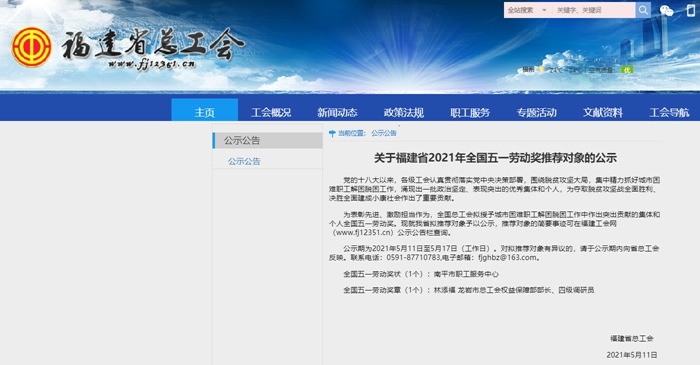Viewport: 700px width, 365px height.
Task: Click the phone number 0591-87710783
Action: pos(413,257)
